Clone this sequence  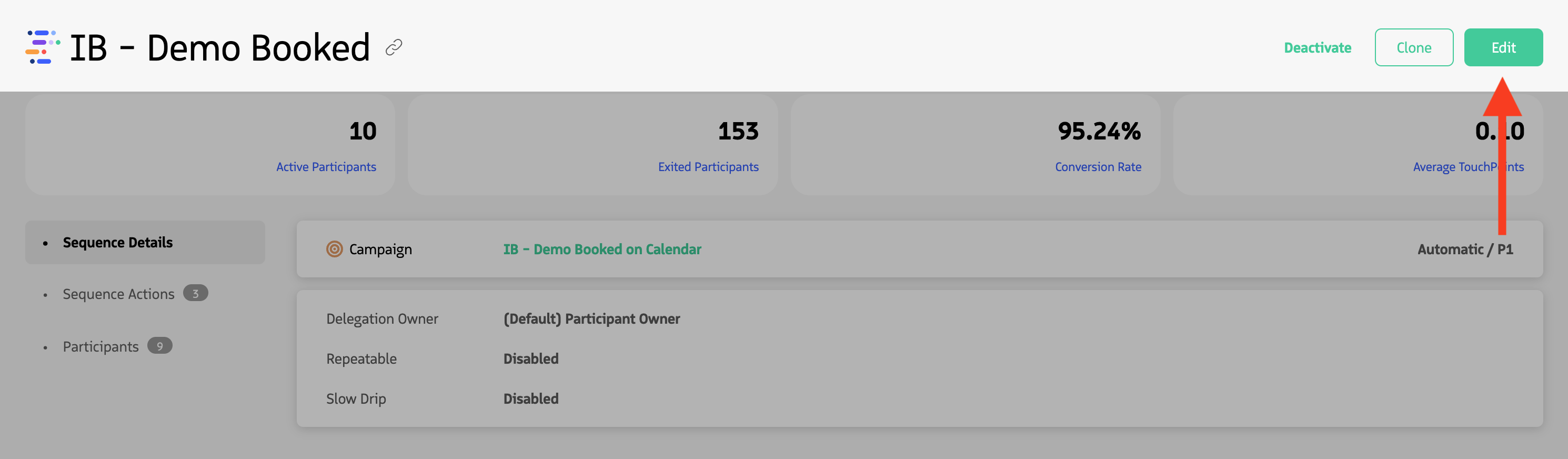click(1413, 47)
